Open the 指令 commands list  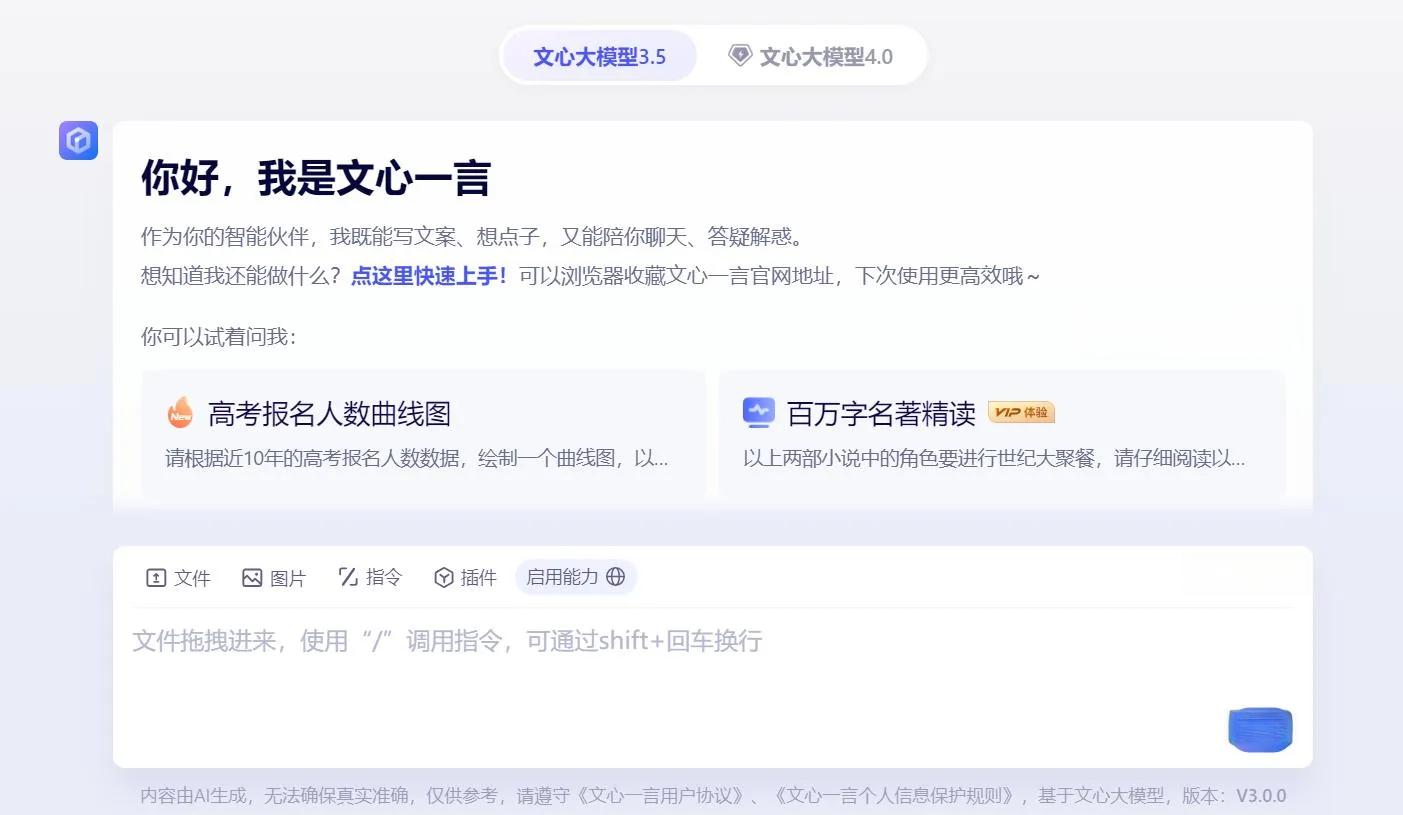[370, 577]
